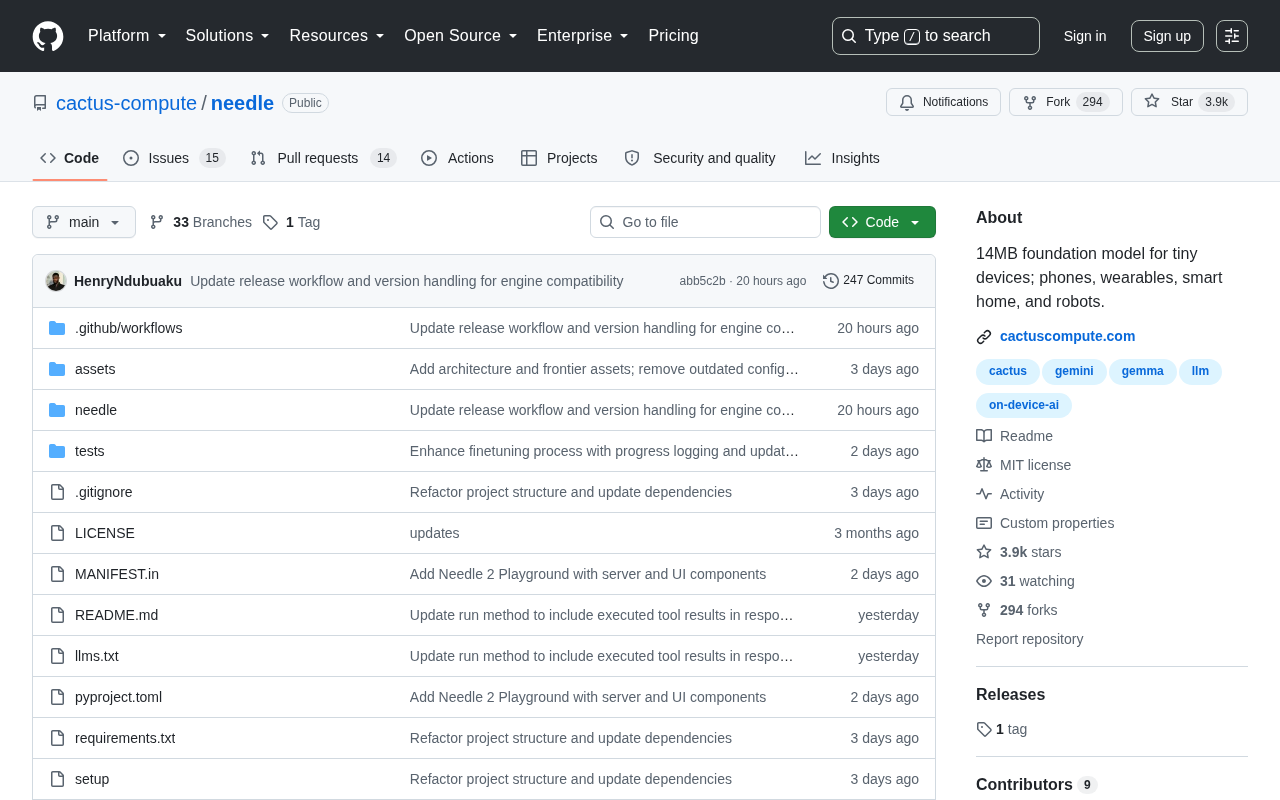The width and height of the screenshot is (1280, 800).
Task: Click the branches icon beside 33 Branches
Action: point(157,222)
